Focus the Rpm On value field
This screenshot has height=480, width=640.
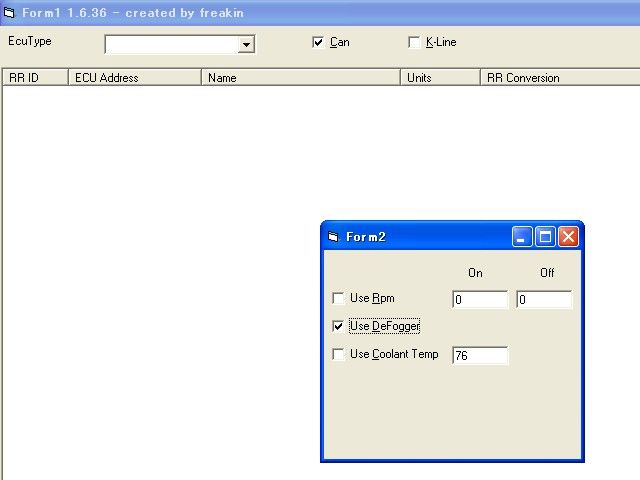tap(480, 300)
